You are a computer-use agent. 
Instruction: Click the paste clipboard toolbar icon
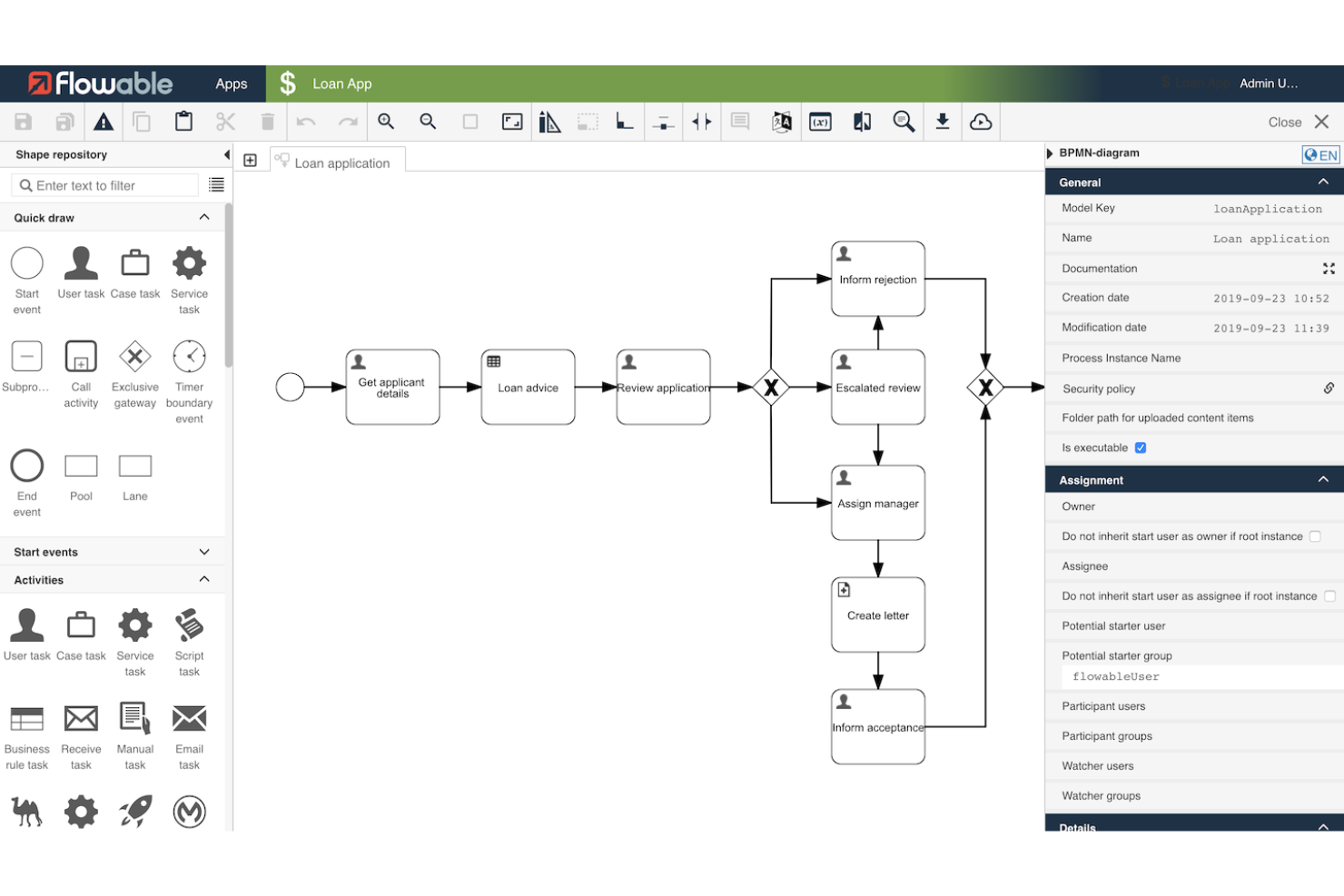[x=183, y=122]
